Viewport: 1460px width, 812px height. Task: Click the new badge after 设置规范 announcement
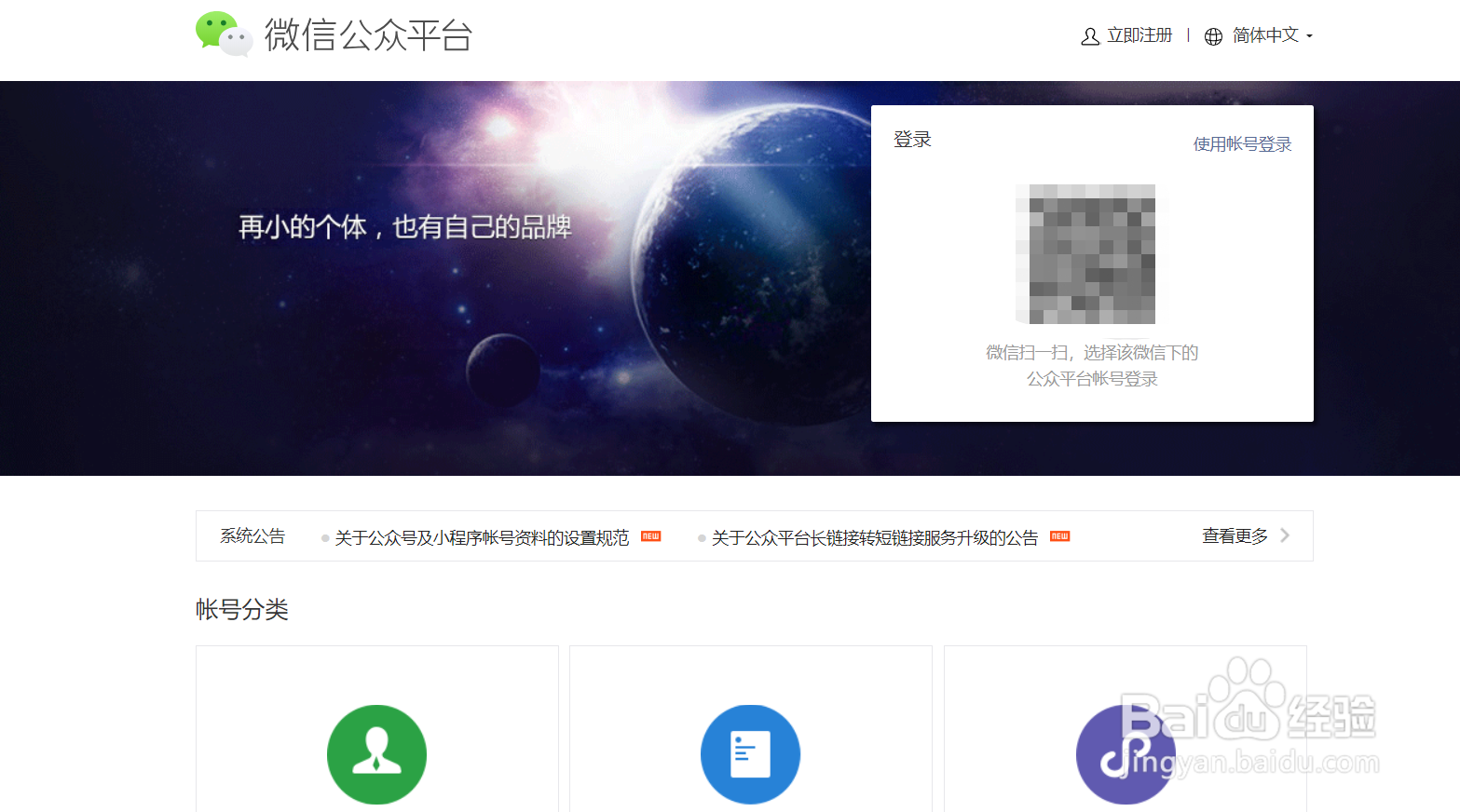click(651, 536)
